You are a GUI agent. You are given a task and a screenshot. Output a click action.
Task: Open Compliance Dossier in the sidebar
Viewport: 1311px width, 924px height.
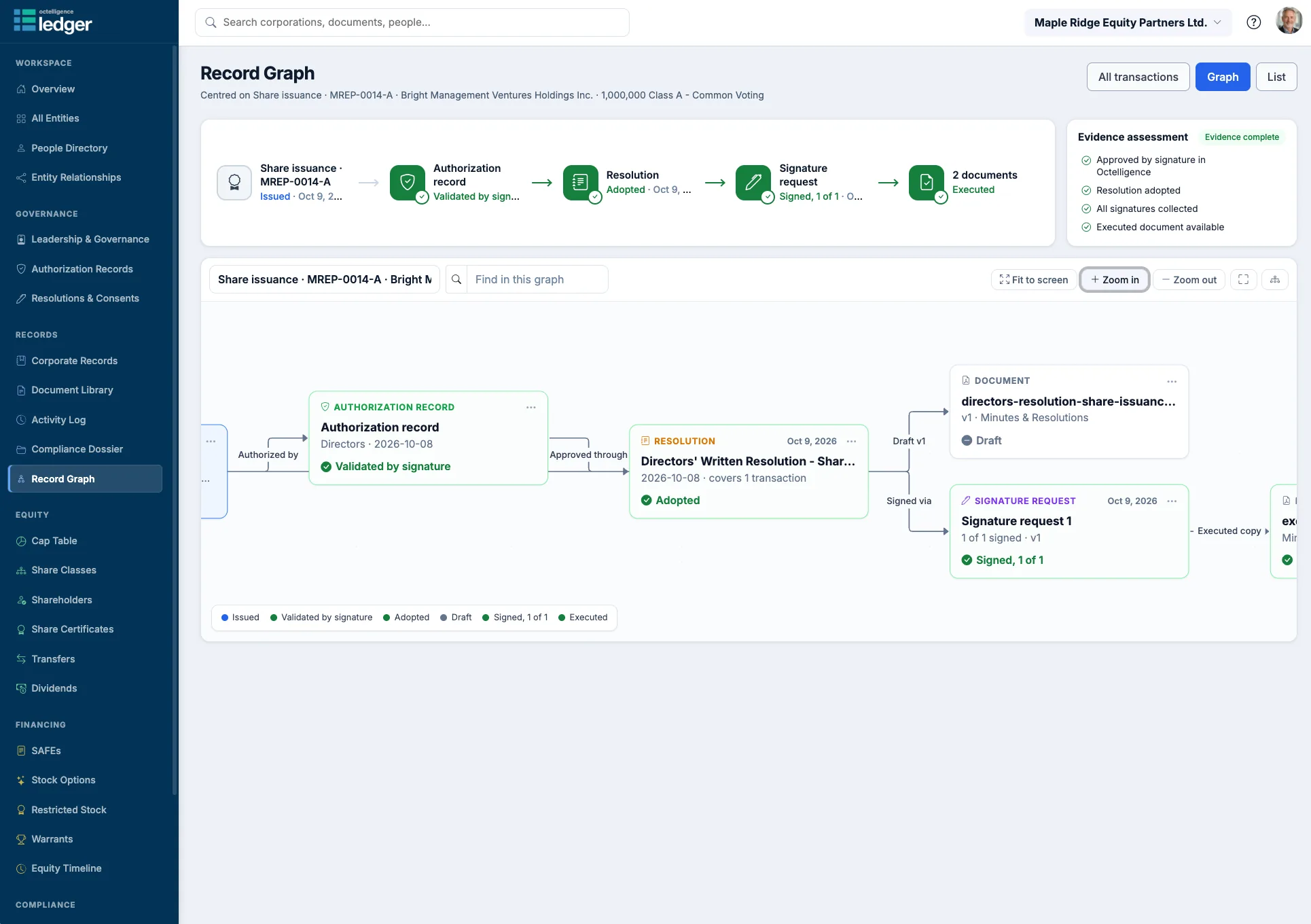point(85,449)
